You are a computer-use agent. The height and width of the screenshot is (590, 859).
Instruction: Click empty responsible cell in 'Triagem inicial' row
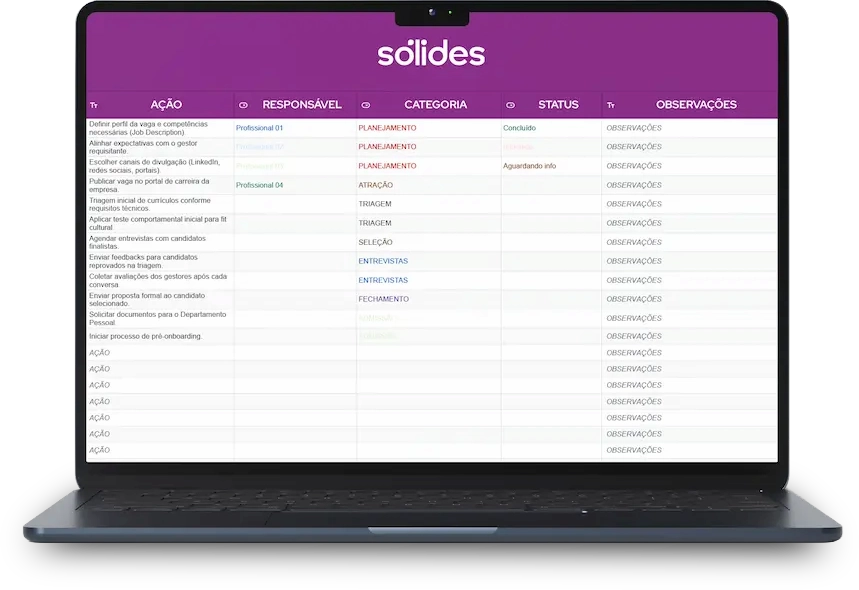[x=295, y=204]
